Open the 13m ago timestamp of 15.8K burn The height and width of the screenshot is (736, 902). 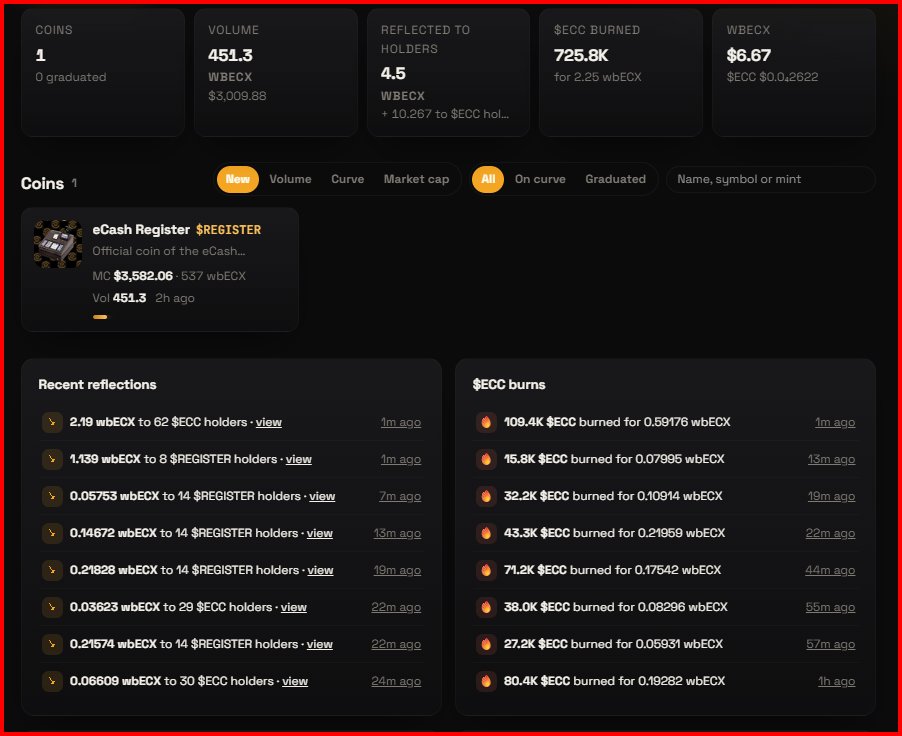[x=831, y=459]
